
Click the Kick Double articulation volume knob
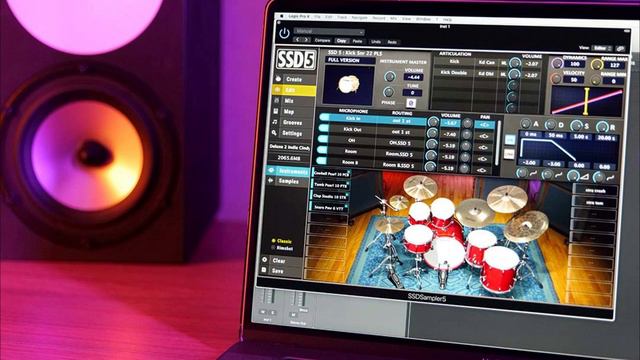tap(515, 74)
